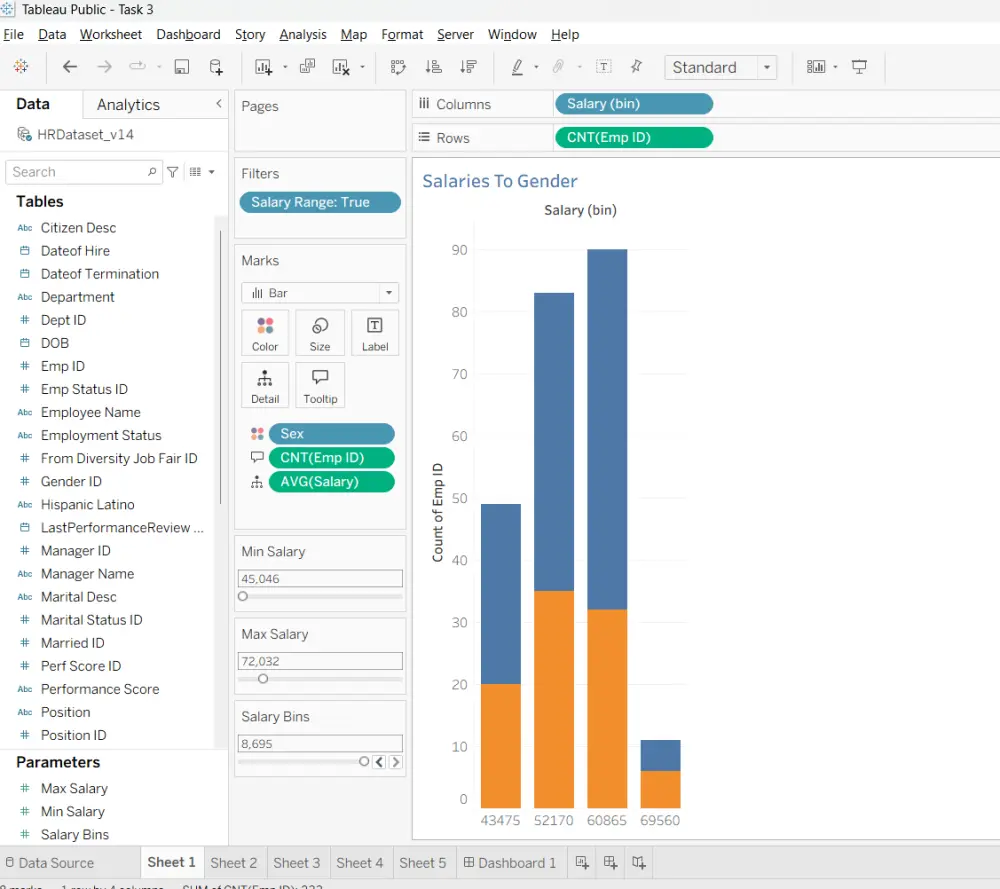The width and height of the screenshot is (1000, 889).
Task: Select the Max Salary parameter
Action: pyautogui.click(x=74, y=788)
